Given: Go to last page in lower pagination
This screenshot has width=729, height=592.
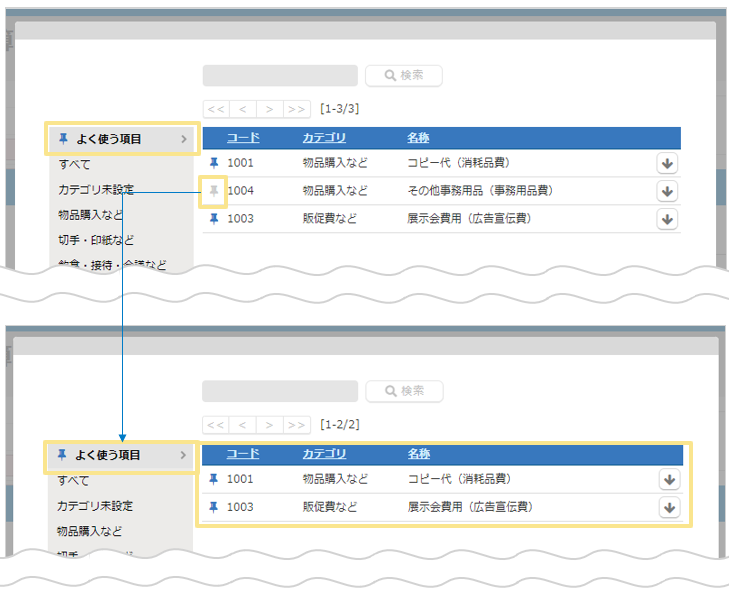Looking at the screenshot, I should coord(296,424).
